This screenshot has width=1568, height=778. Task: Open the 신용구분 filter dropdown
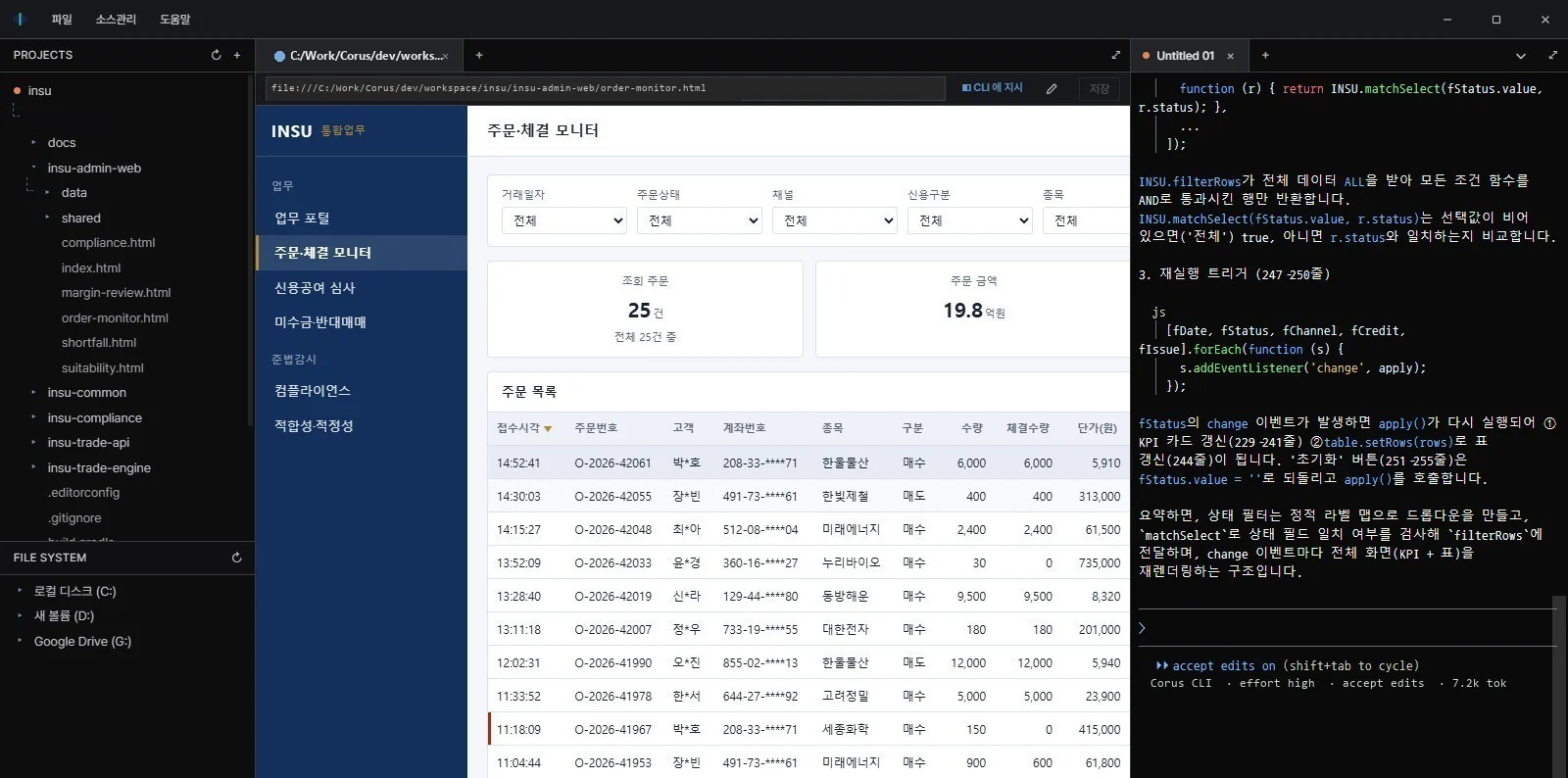coord(969,220)
